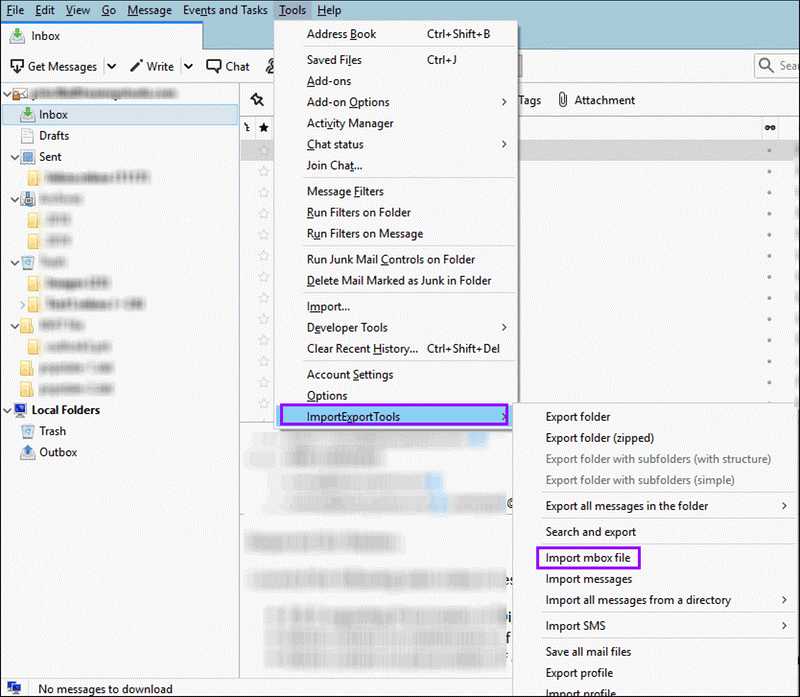Click the Chat speech bubble icon
Image resolution: width=800 pixels, height=697 pixels.
click(214, 66)
